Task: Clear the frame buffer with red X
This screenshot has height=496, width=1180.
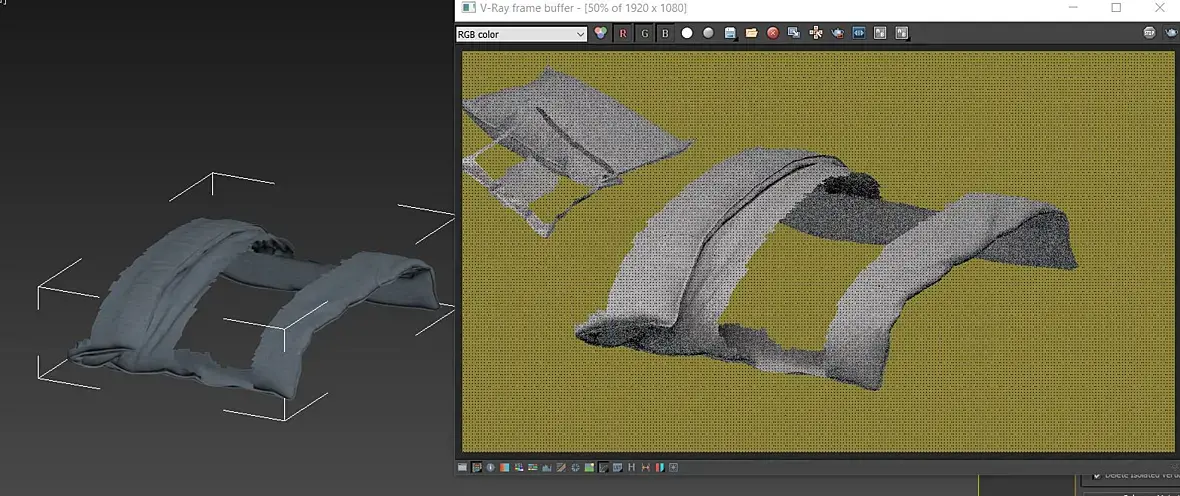Action: coord(773,33)
